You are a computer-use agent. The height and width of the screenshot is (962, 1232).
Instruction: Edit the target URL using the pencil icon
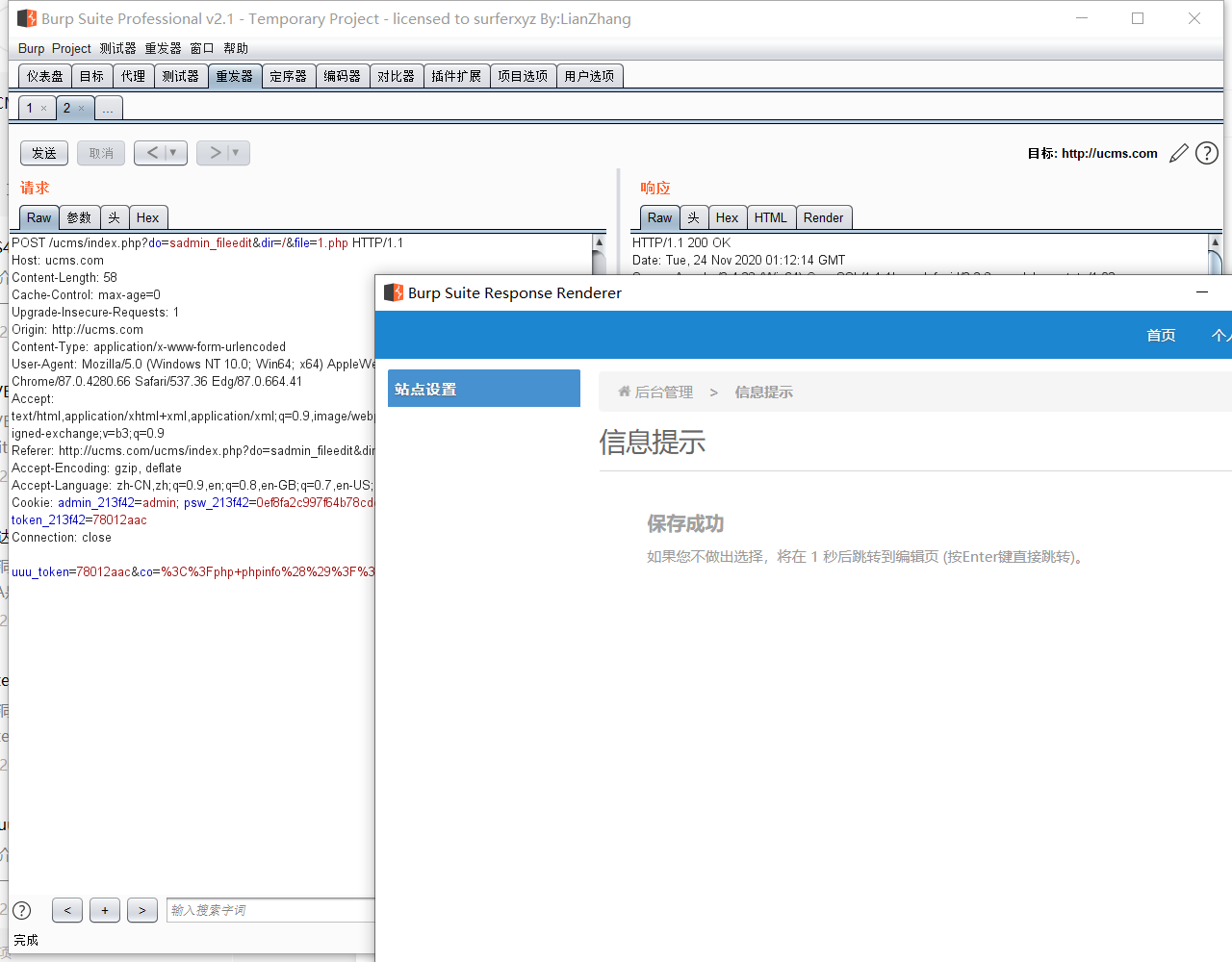1178,153
